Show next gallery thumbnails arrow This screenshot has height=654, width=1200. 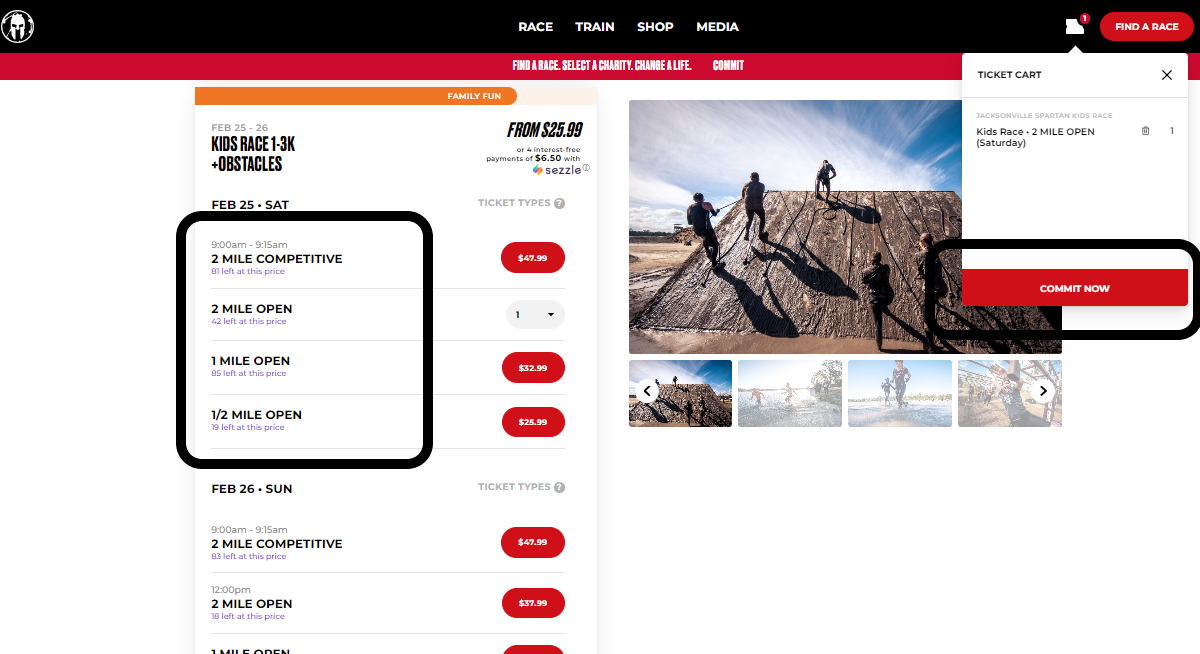(x=1043, y=391)
